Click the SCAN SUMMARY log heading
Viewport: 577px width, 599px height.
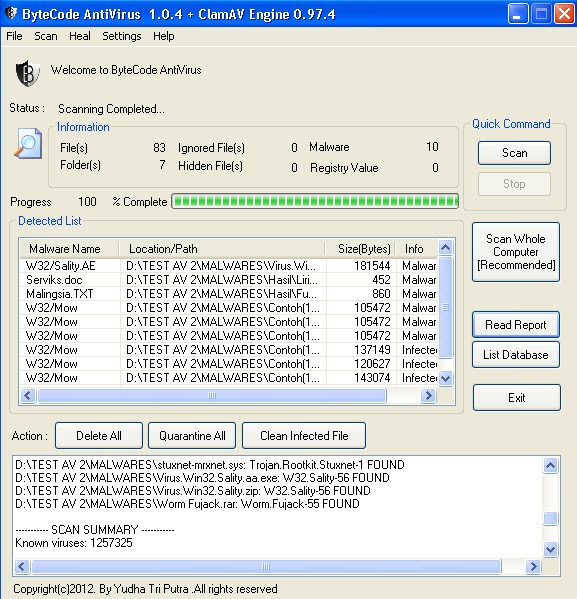pyautogui.click(x=95, y=530)
